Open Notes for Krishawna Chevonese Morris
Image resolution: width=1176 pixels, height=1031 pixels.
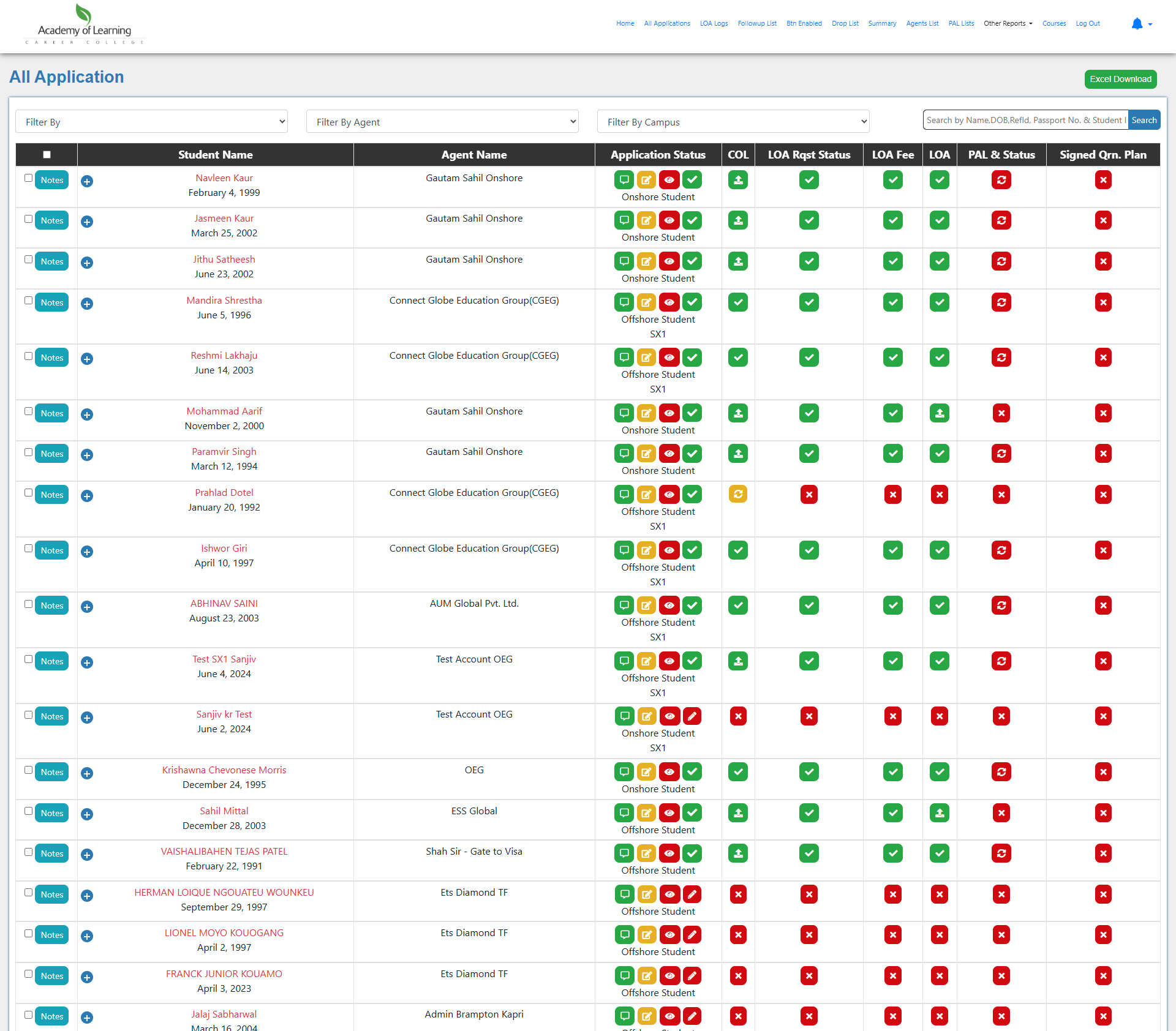(x=52, y=772)
